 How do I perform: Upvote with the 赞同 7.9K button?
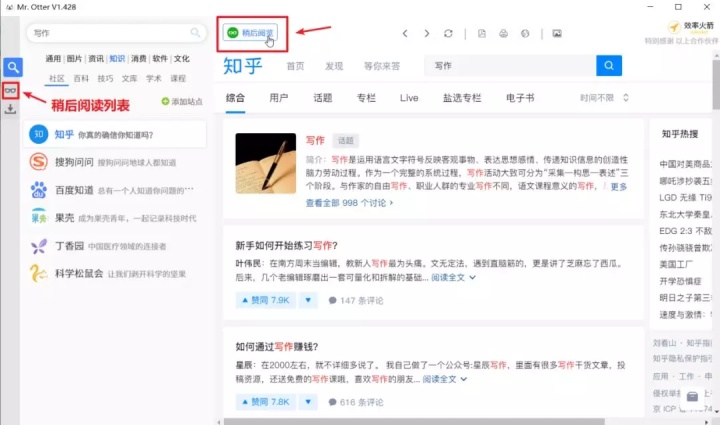[x=265, y=300]
